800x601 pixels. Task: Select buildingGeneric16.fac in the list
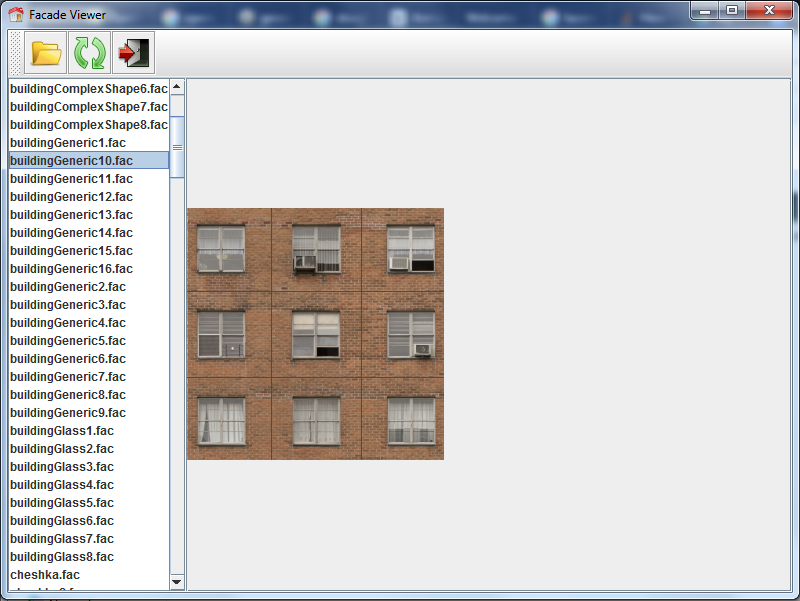coord(89,269)
